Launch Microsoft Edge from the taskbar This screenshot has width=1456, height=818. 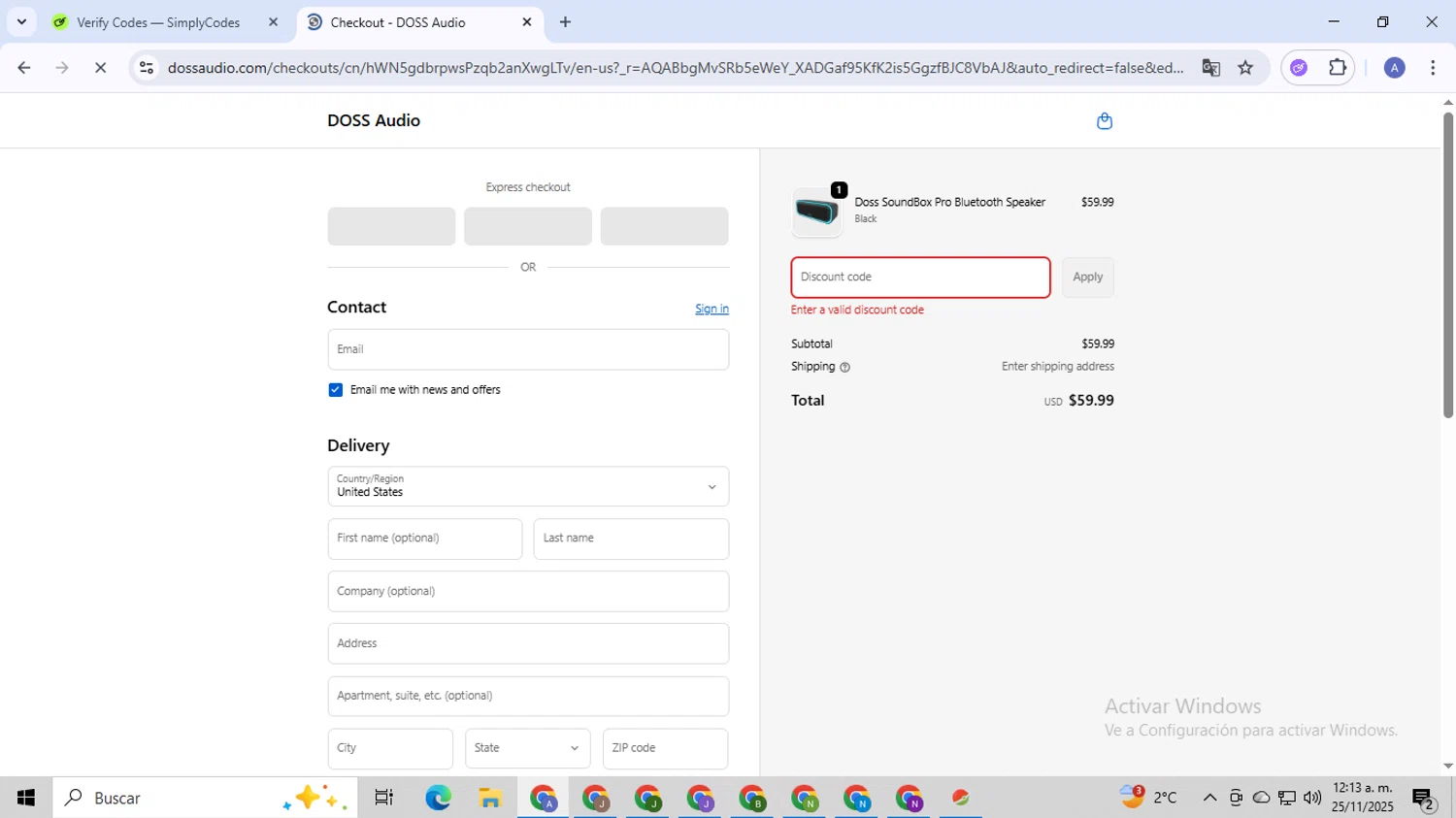pos(438,798)
